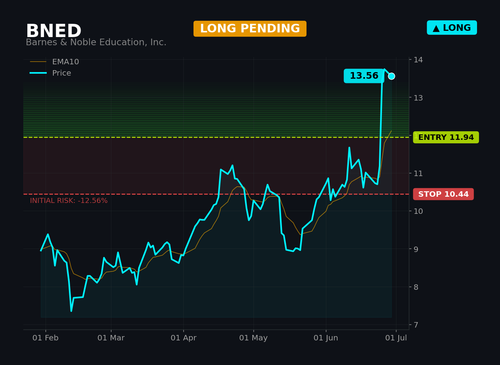Click the INITIAL RISK: -12.56% text

point(69,201)
